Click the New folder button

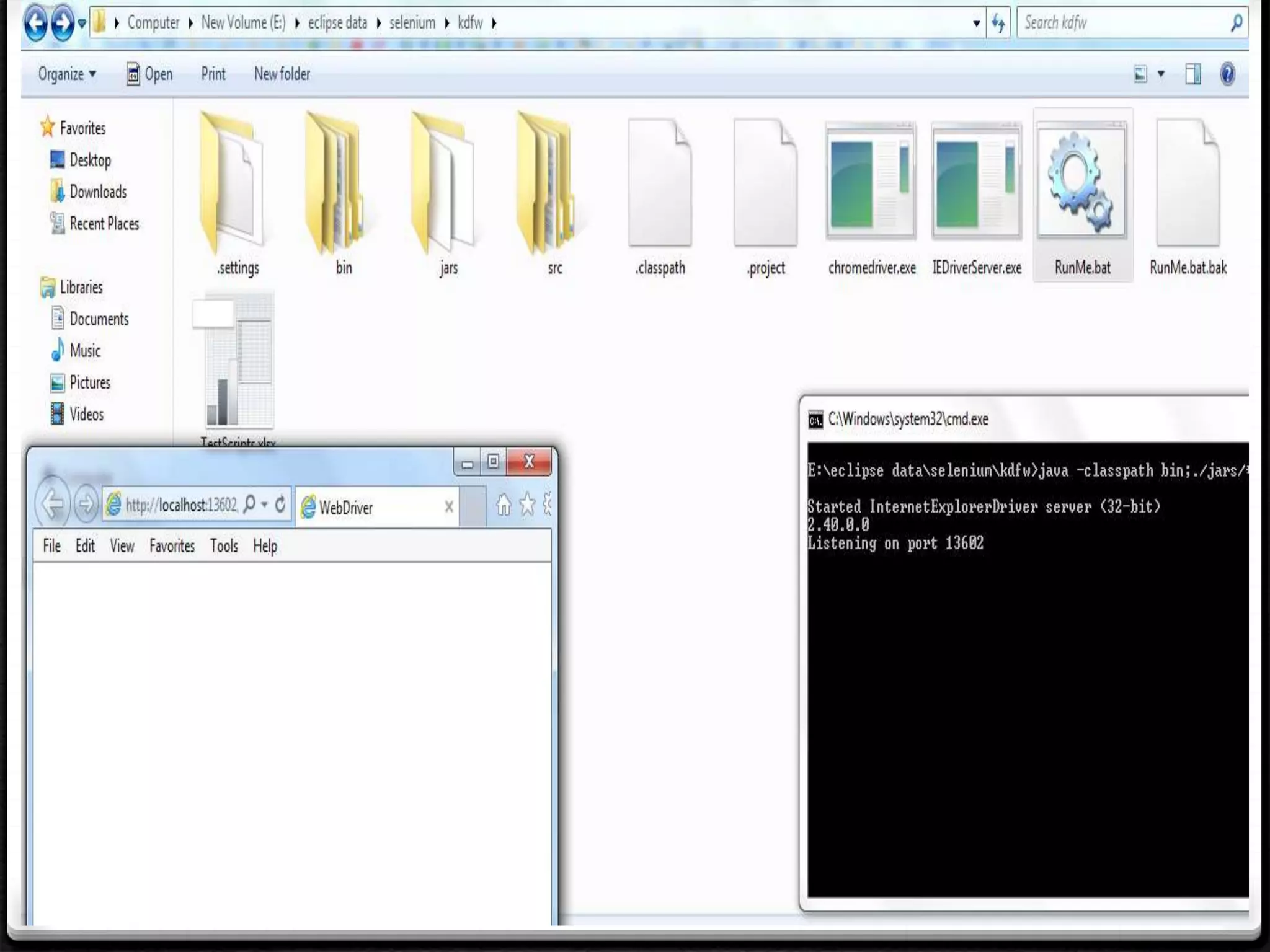282,74
